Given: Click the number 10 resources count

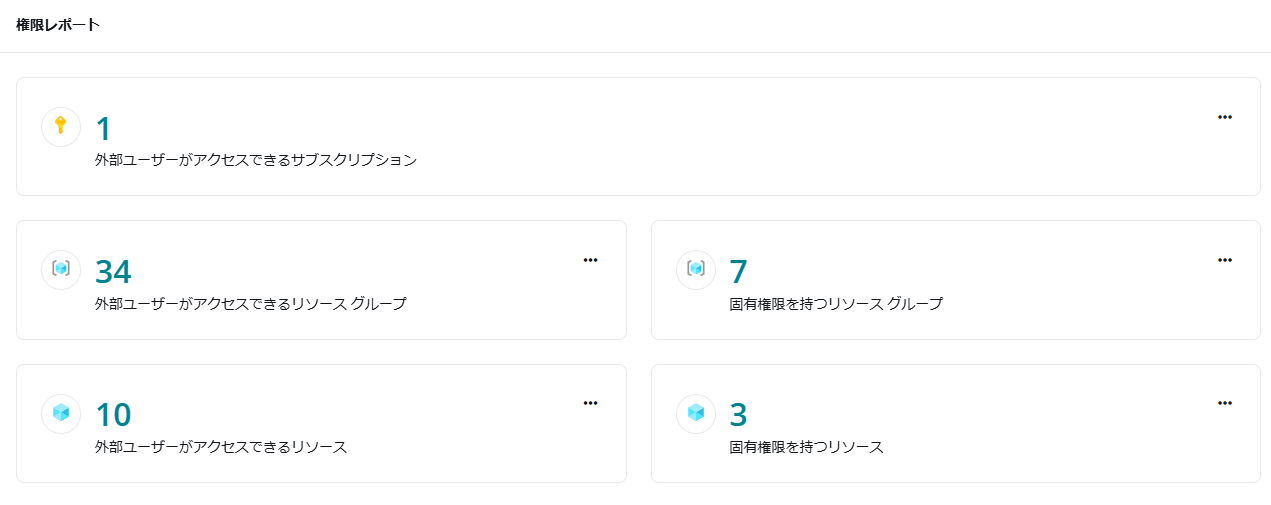Looking at the screenshot, I should [x=113, y=415].
